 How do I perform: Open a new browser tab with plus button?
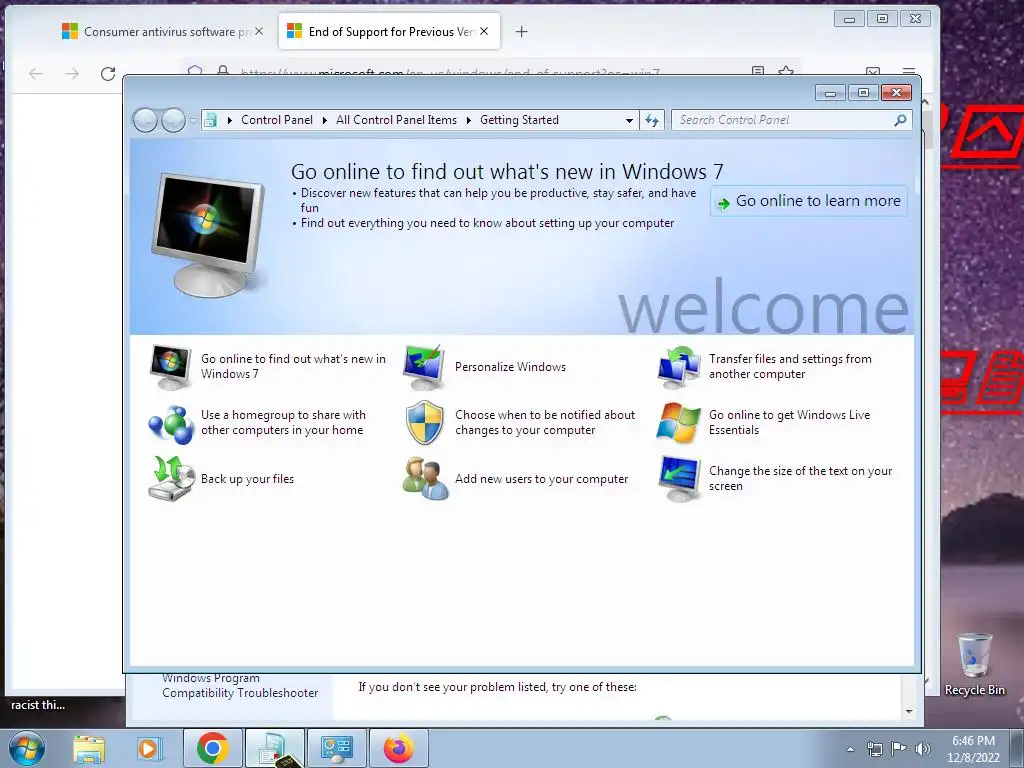521,31
